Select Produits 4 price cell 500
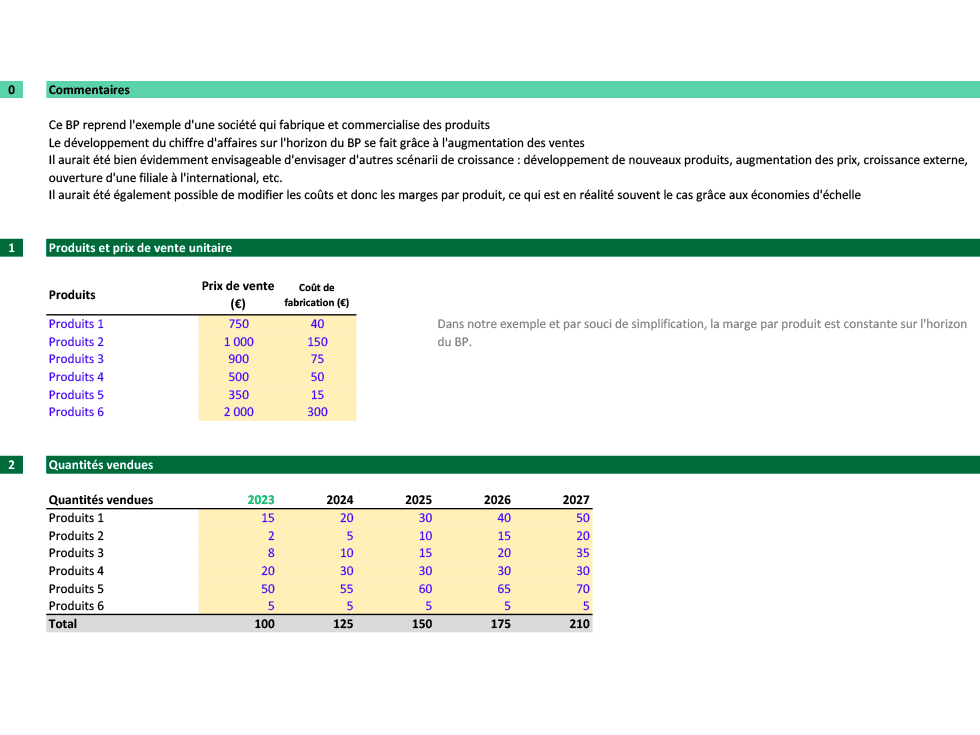This screenshot has width=980, height=735. 238,377
